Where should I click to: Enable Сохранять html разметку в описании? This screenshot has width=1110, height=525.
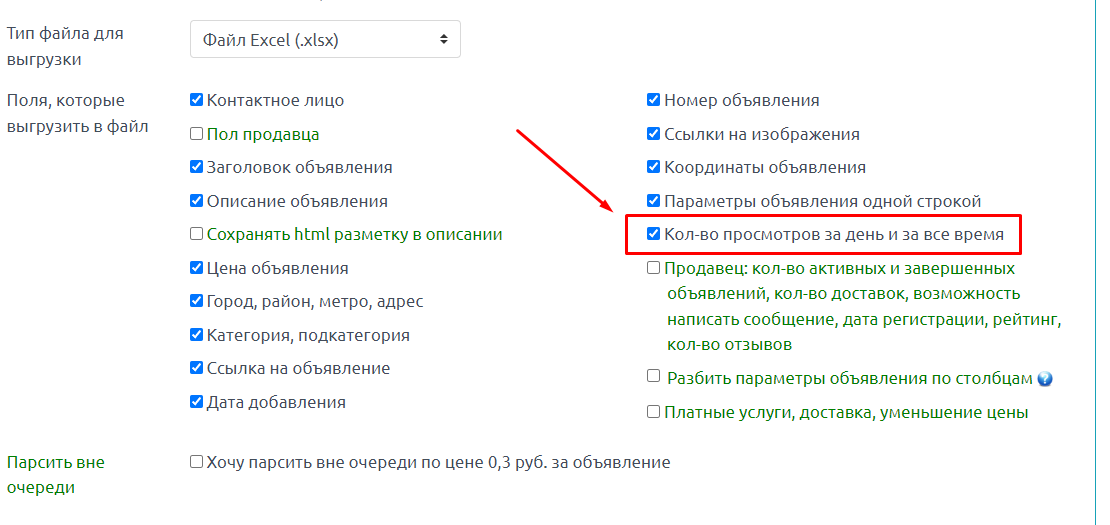click(197, 233)
